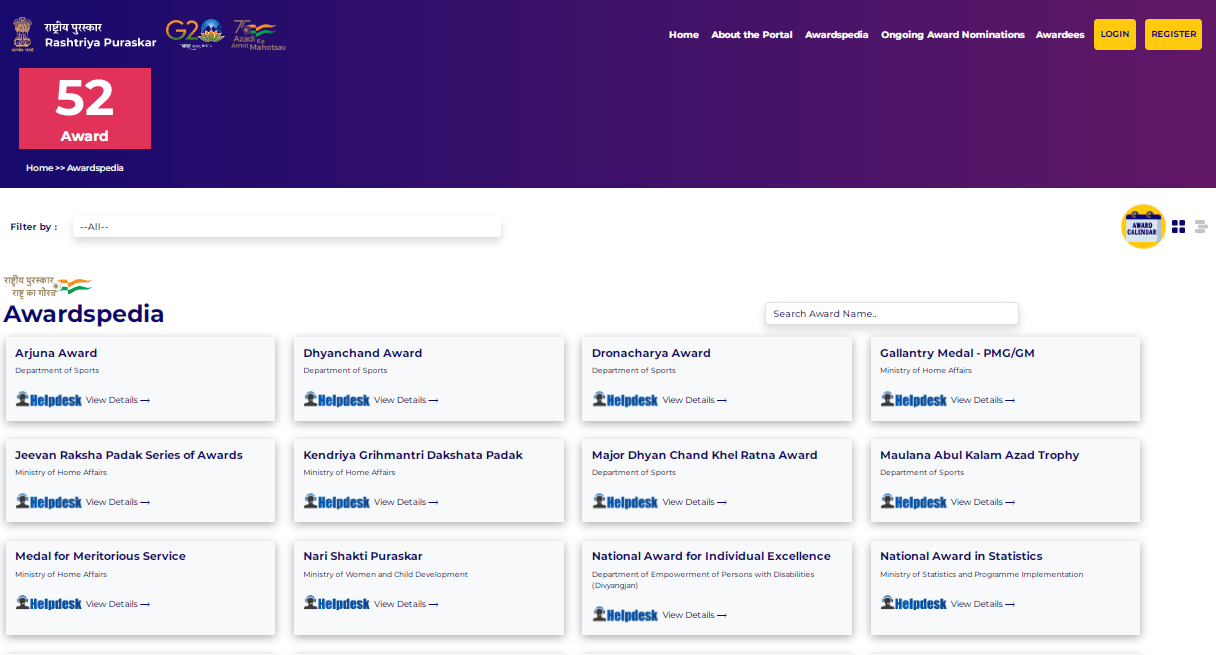The width and height of the screenshot is (1216, 655).
Task: Open Helpdesk for Major Dhyan Chand Khel Ratna
Action: [625, 502]
